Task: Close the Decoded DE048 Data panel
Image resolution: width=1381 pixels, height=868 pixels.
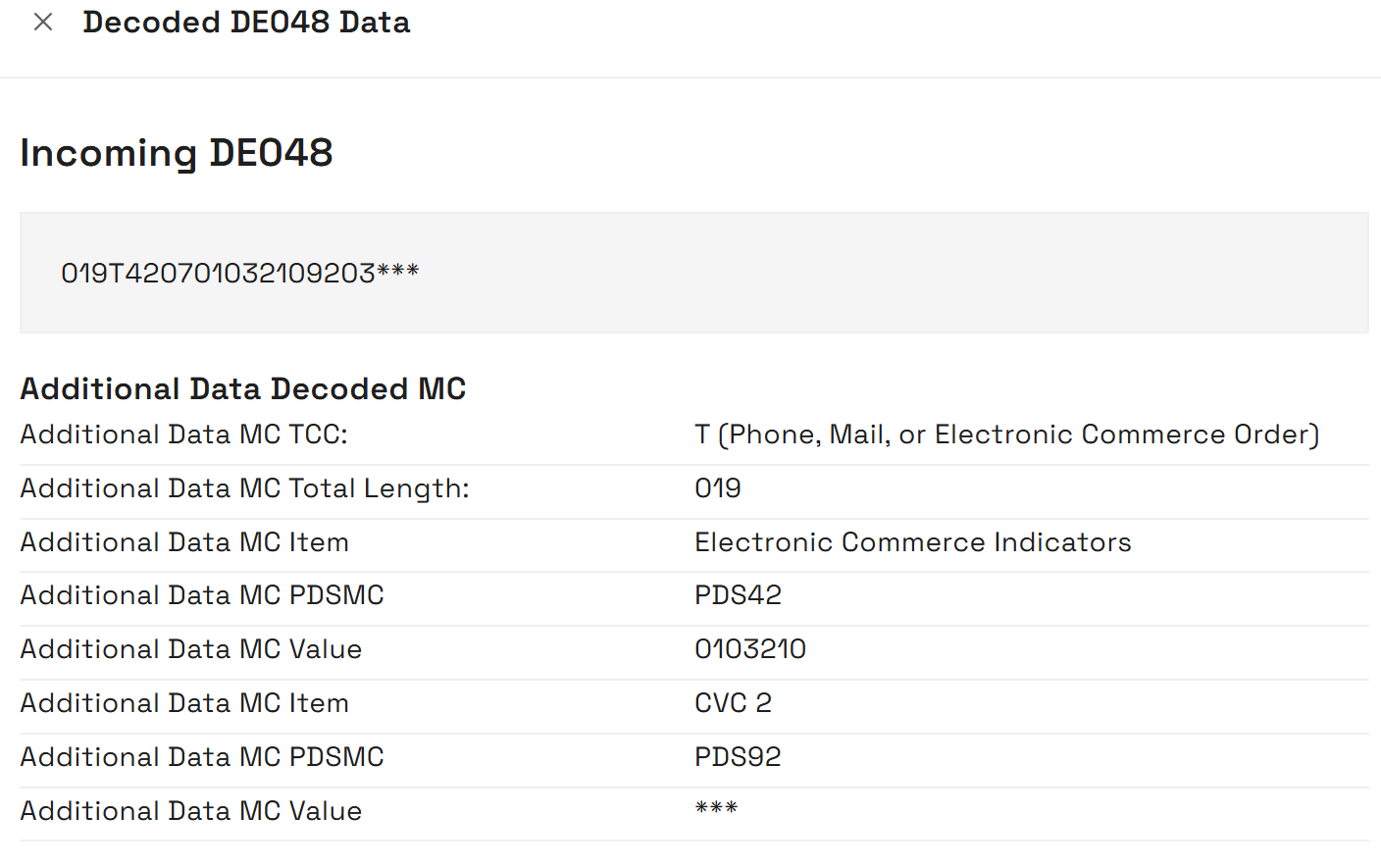Action: [43, 23]
